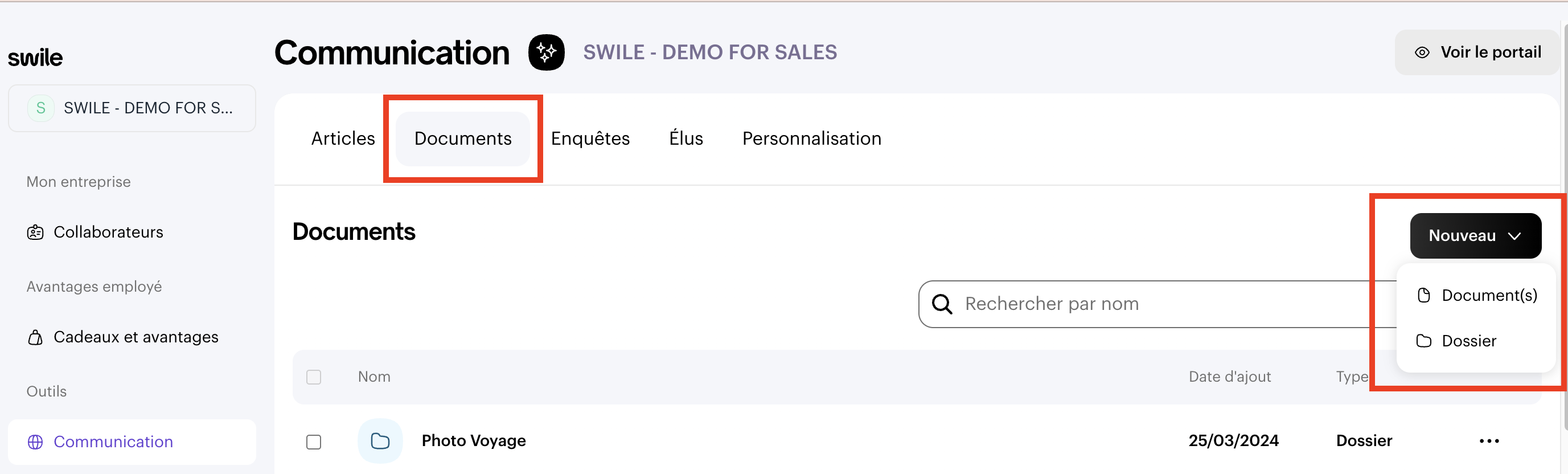Click the Photo Voyage folder icon
The width and height of the screenshot is (1568, 474).
pyautogui.click(x=380, y=440)
